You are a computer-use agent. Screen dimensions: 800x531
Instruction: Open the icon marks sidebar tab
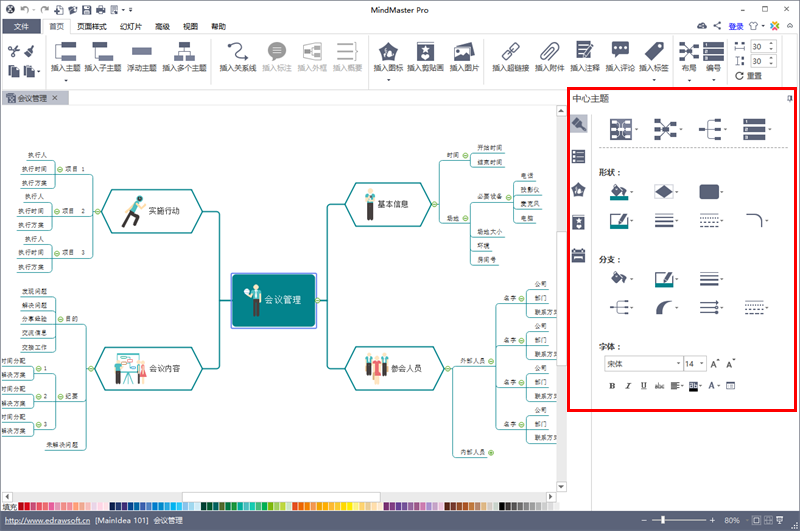[x=578, y=190]
